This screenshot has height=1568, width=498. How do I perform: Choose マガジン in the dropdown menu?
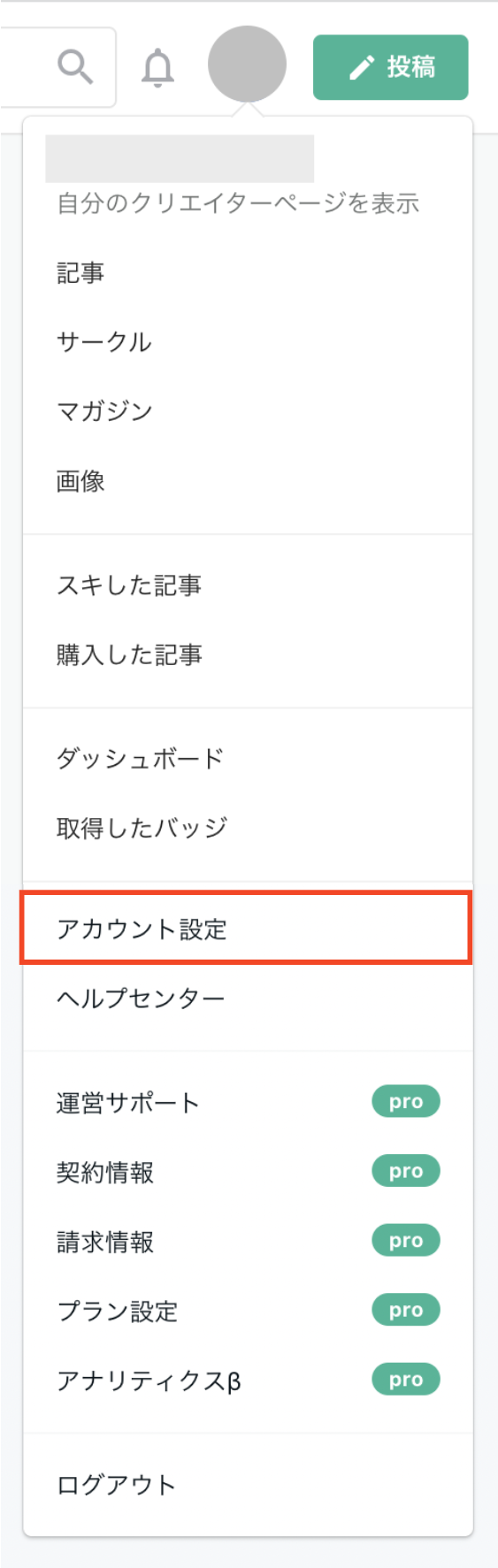click(x=248, y=411)
